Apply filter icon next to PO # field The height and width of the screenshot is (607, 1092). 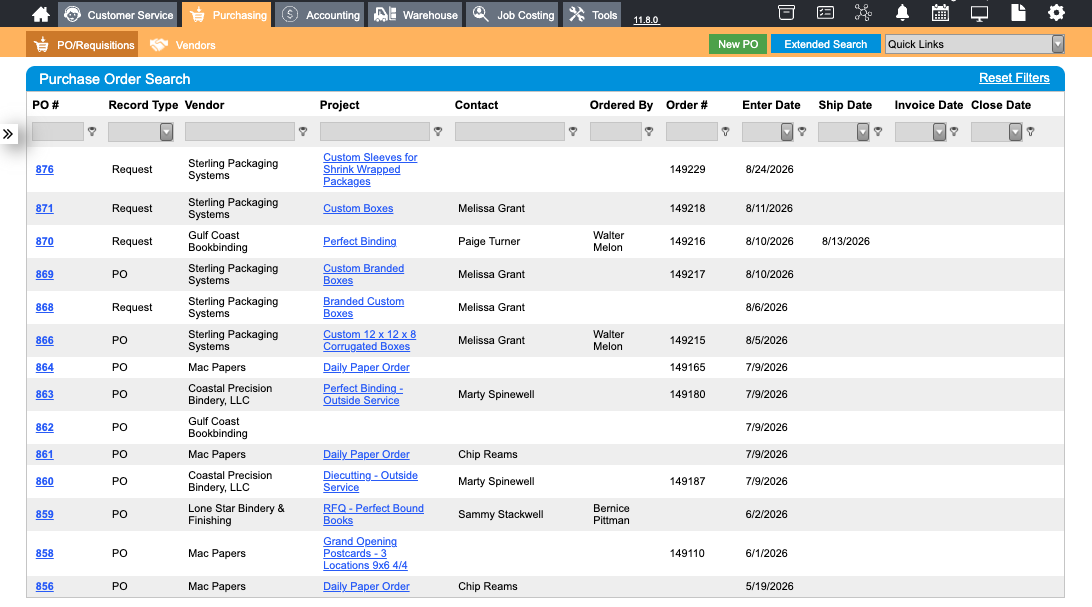tap(92, 132)
